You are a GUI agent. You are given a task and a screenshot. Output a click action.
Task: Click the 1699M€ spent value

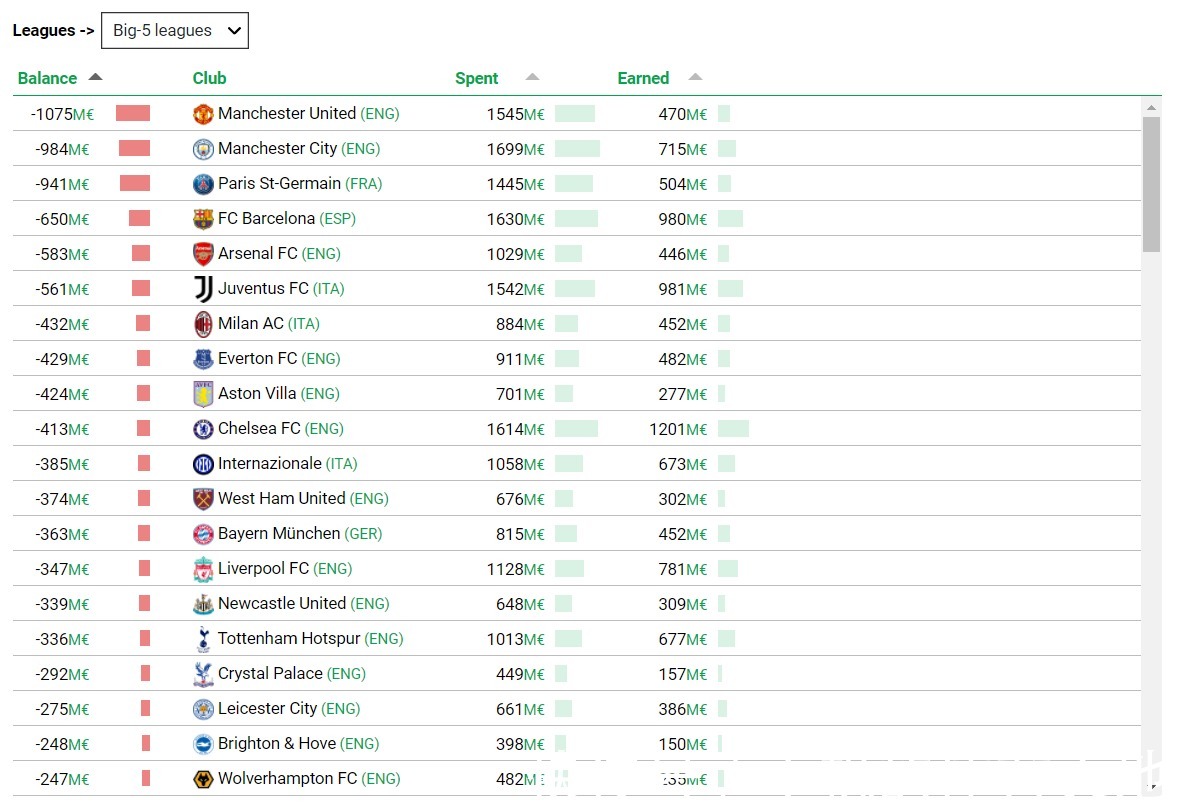516,149
